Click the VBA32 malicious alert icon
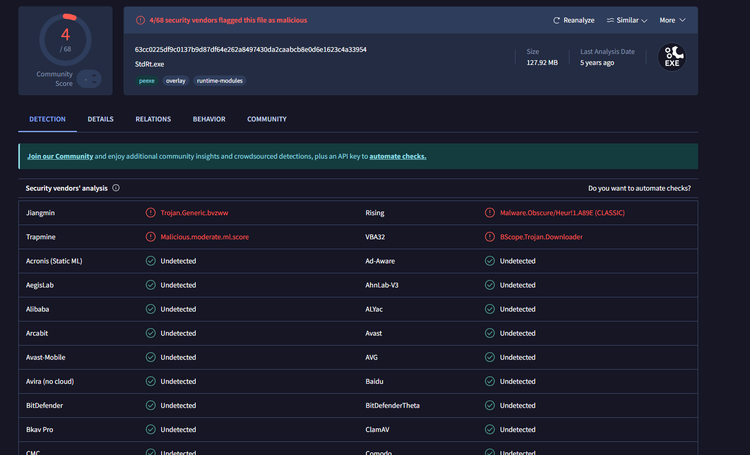The width and height of the screenshot is (750, 455). pos(490,237)
